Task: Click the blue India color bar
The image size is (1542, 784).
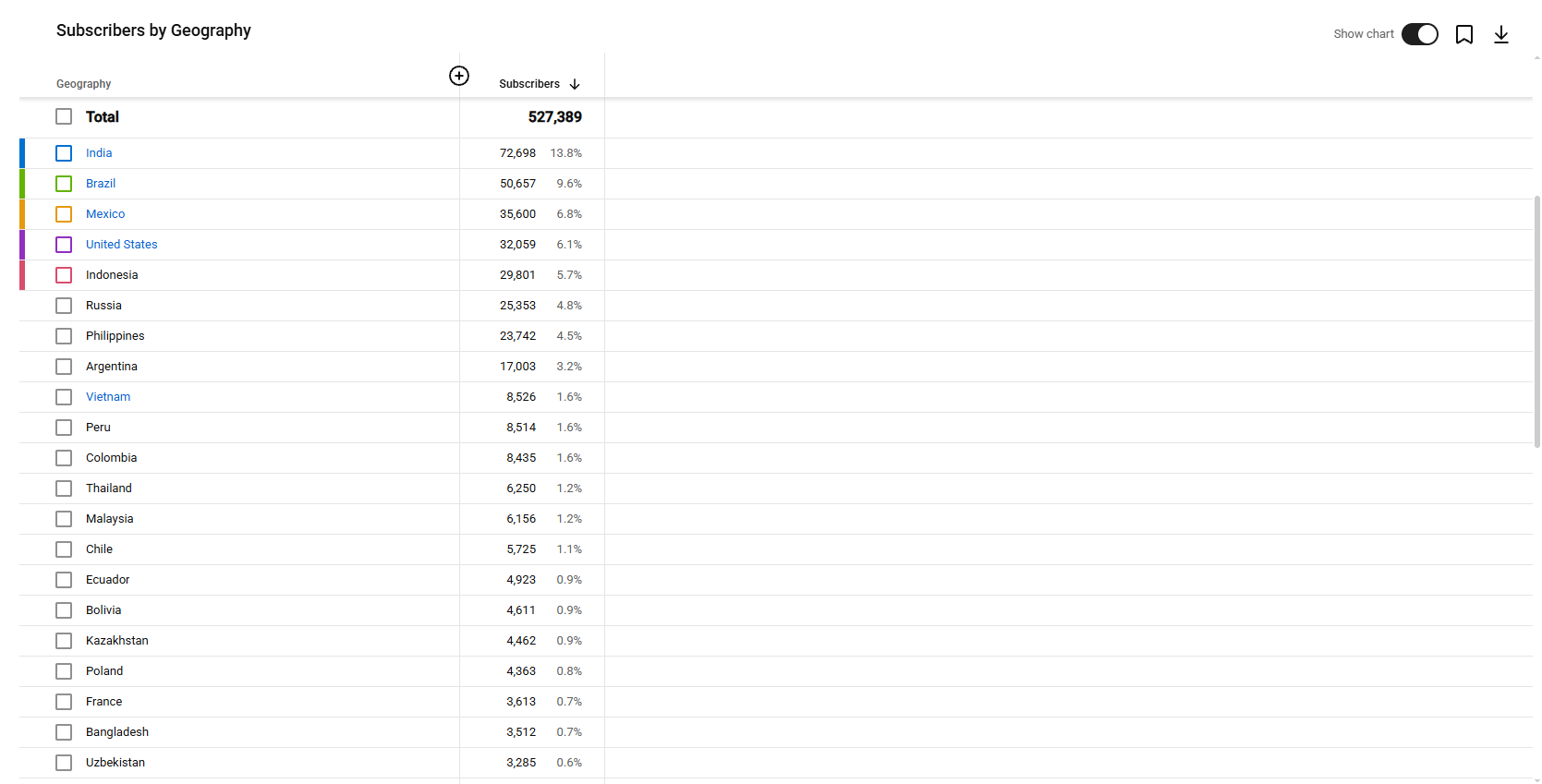Action: point(22,153)
